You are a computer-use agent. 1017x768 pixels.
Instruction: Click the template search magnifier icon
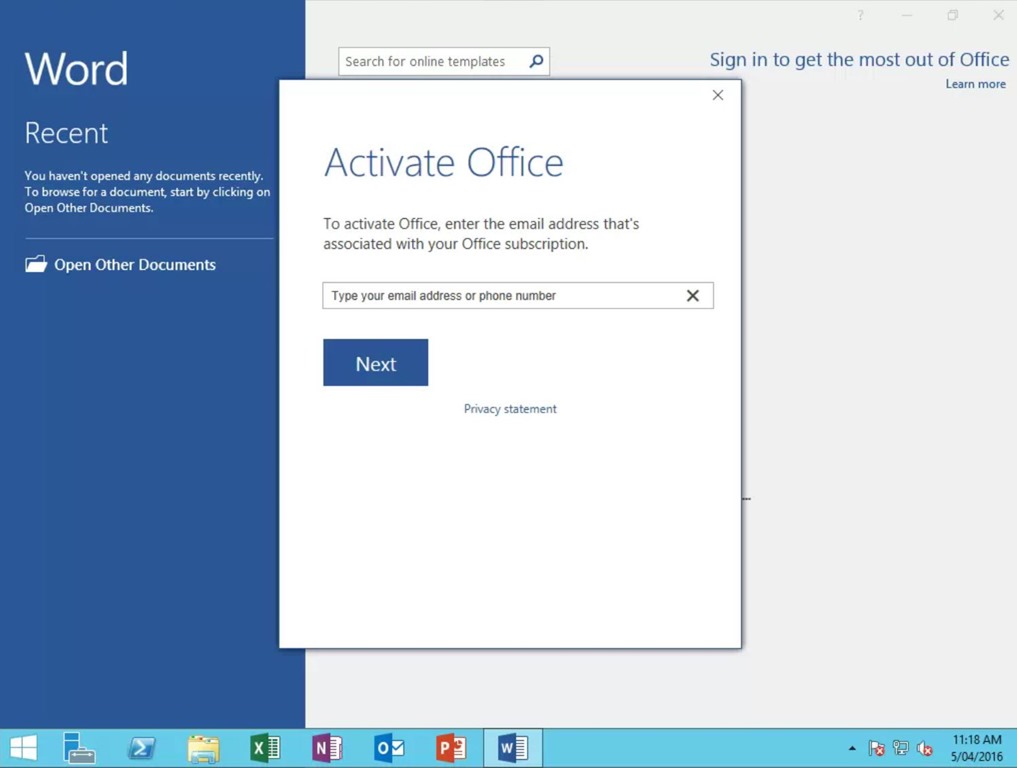(535, 61)
